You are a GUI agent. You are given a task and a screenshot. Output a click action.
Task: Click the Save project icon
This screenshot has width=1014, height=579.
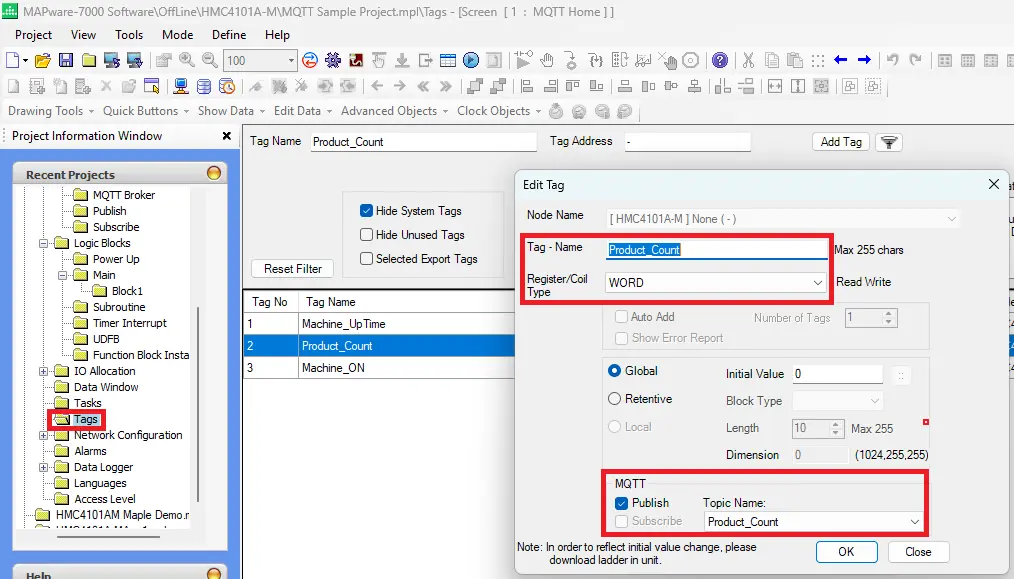(65, 61)
